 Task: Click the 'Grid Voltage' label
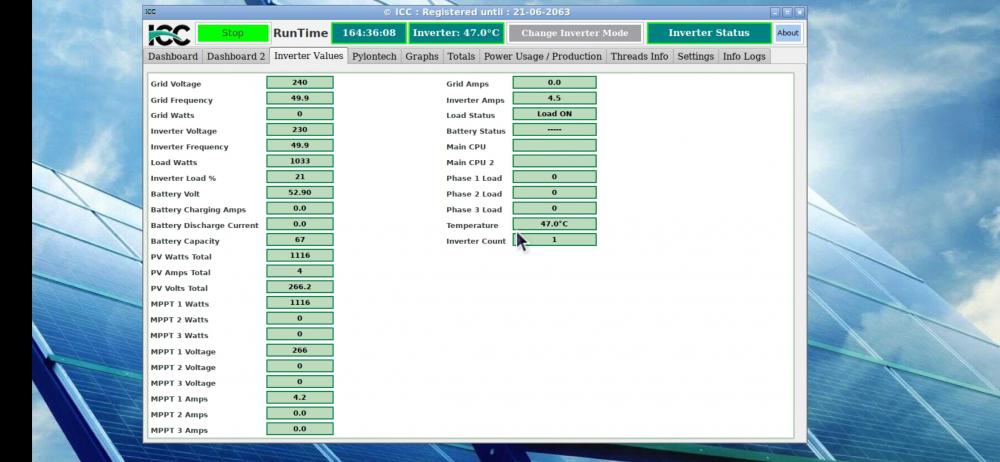(175, 84)
